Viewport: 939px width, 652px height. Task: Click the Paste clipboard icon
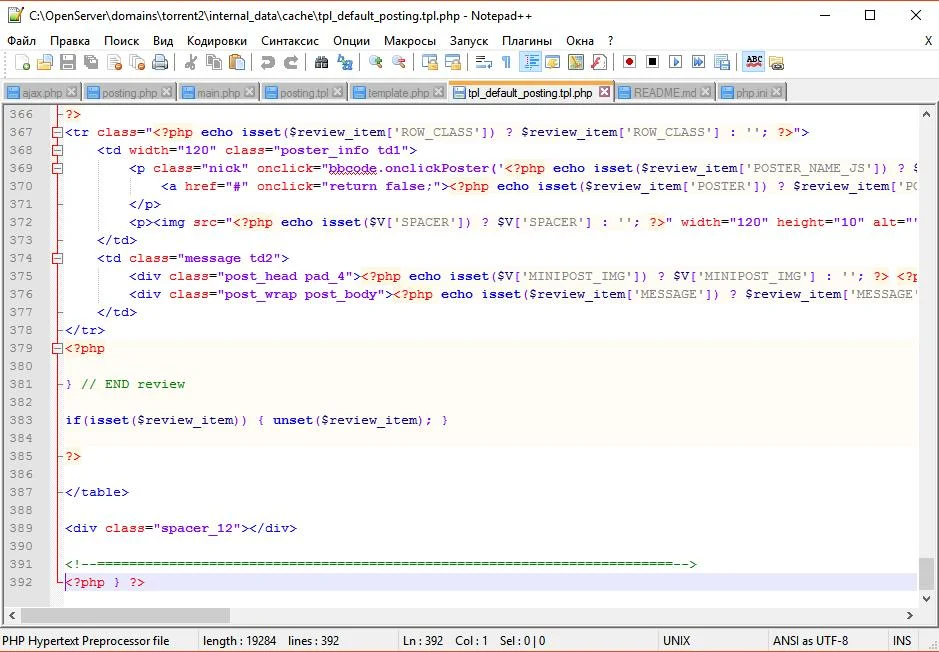coord(237,62)
